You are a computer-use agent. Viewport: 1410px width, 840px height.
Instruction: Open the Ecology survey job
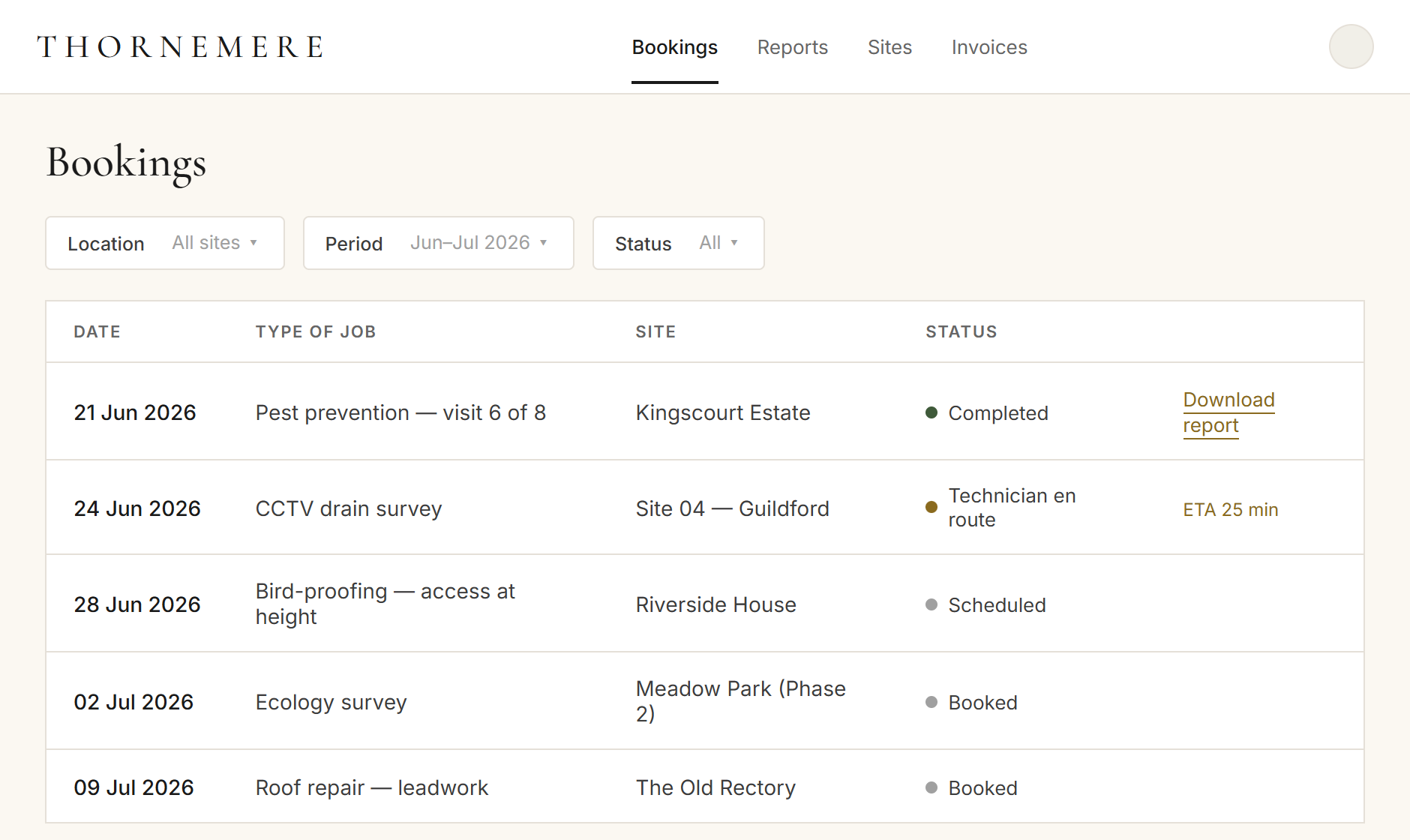(331, 702)
